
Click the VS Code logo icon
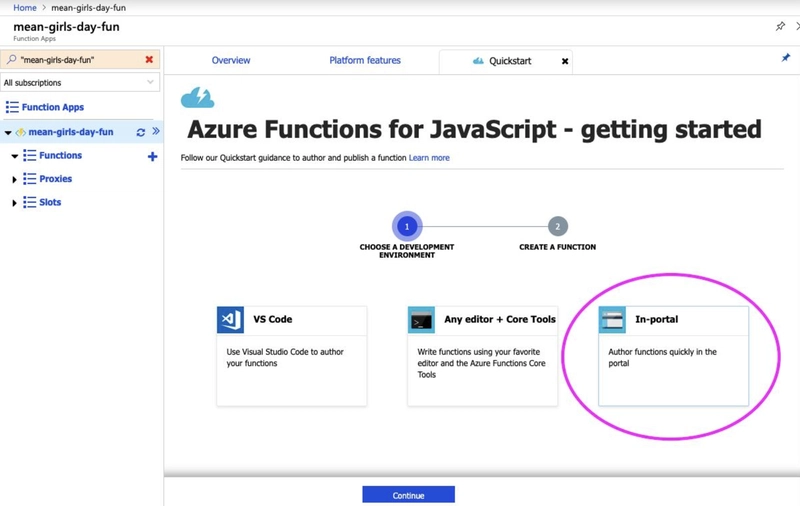coord(230,320)
